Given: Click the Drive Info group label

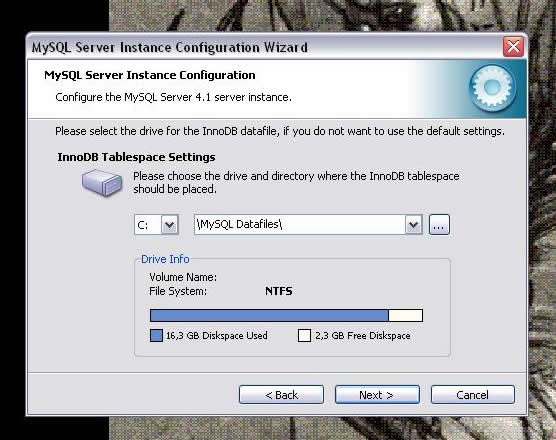Looking at the screenshot, I should (x=165, y=259).
